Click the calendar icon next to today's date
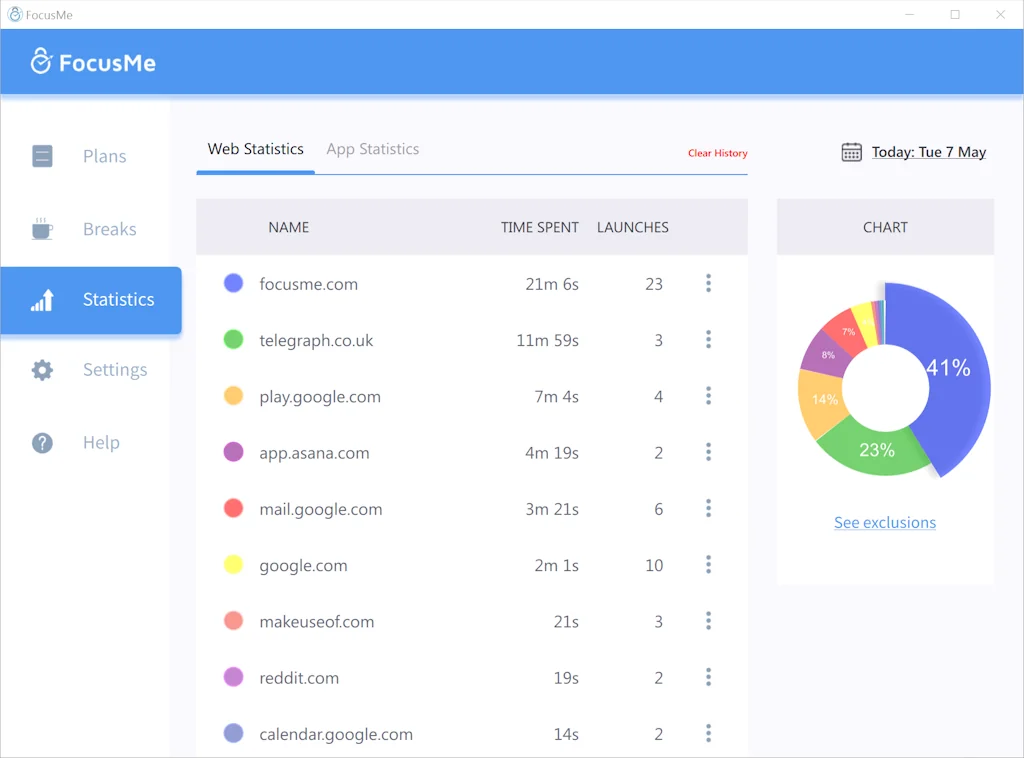Screen dimensions: 1024x758 pos(851,151)
